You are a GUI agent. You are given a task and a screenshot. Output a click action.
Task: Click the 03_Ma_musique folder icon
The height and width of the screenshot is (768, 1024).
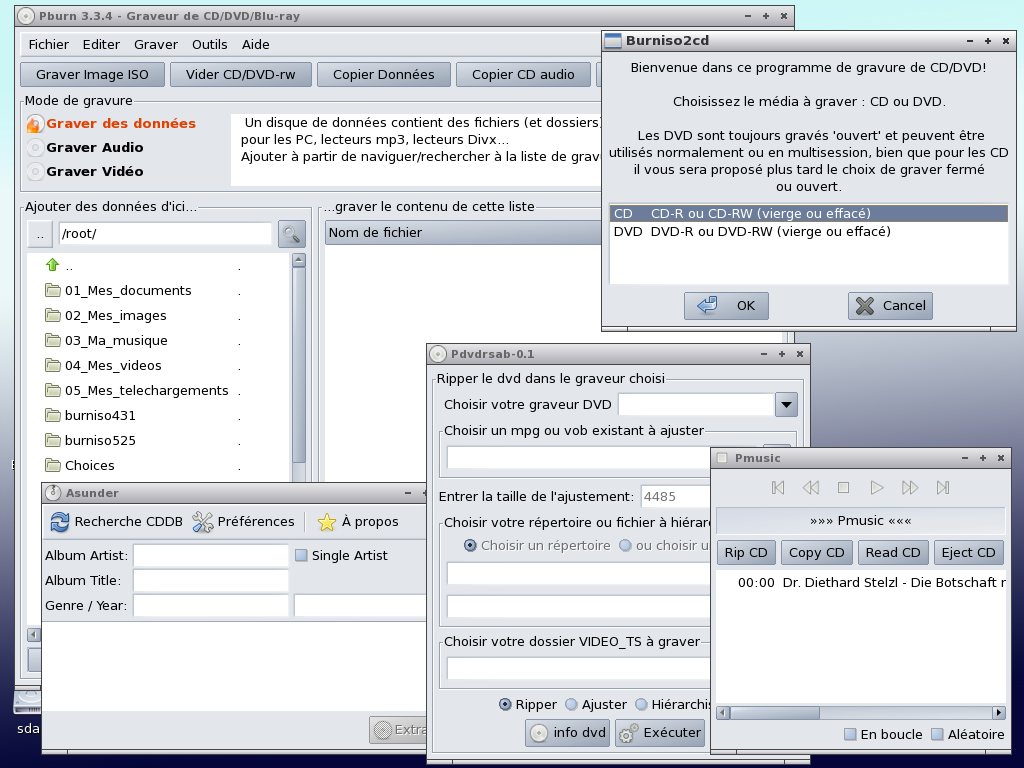(53, 340)
